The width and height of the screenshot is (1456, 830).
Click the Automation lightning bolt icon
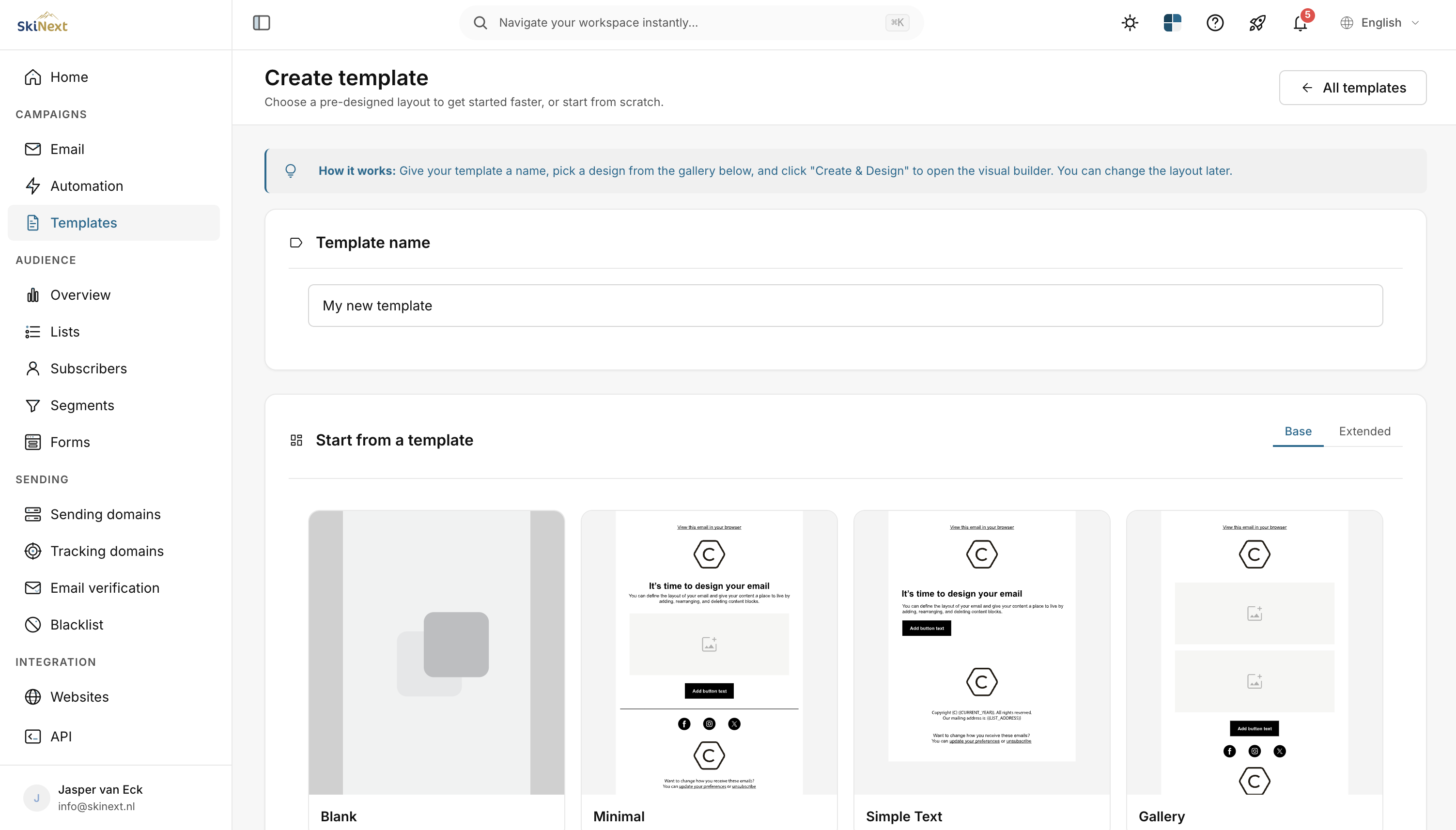(x=33, y=186)
